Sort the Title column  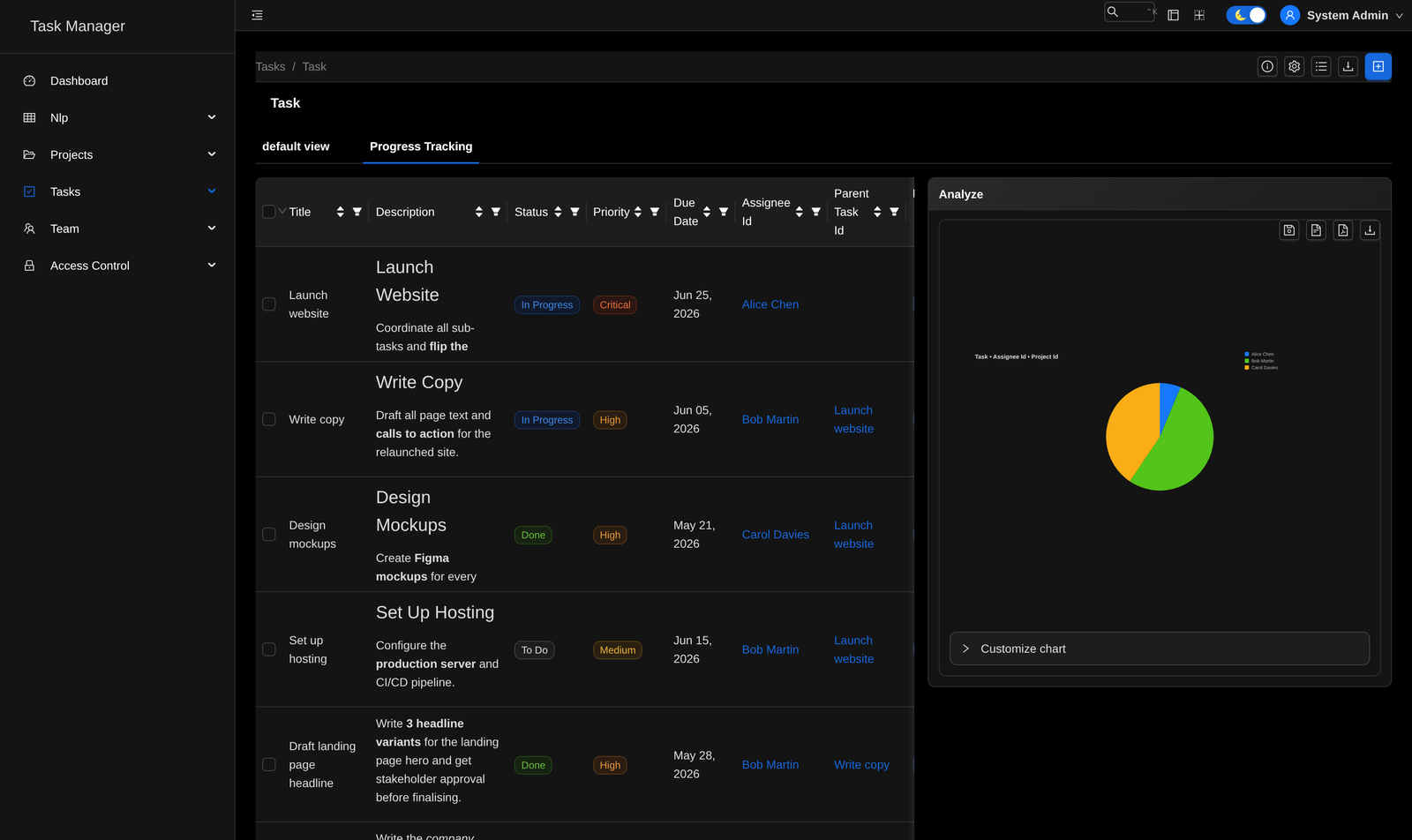340,212
